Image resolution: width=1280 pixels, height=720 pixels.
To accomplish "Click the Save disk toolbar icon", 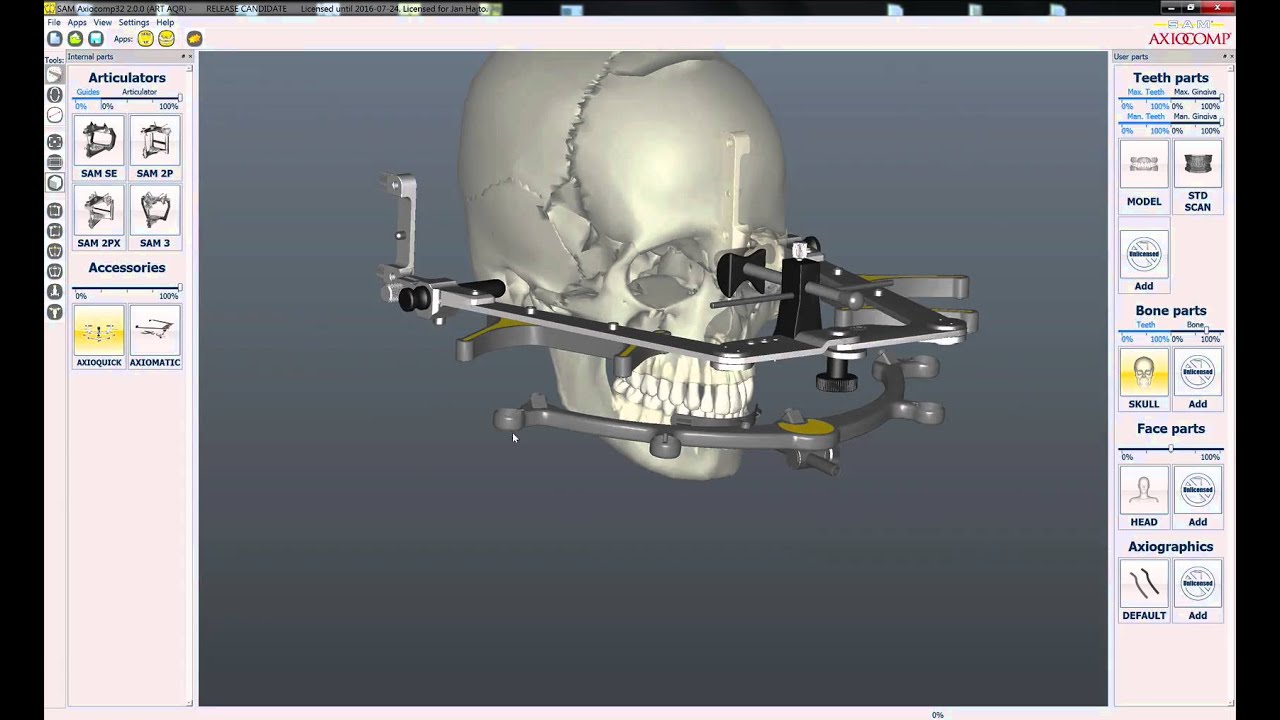I will pos(95,39).
